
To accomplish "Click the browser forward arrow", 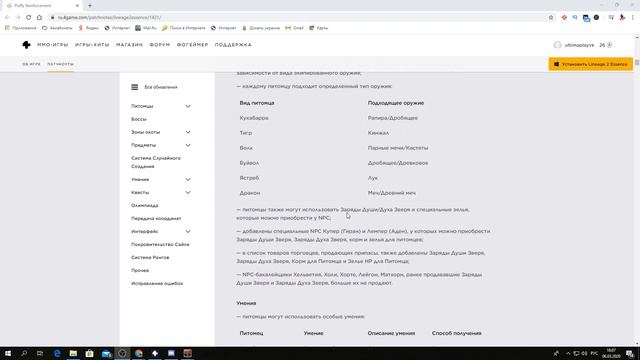I will (x=18, y=18).
